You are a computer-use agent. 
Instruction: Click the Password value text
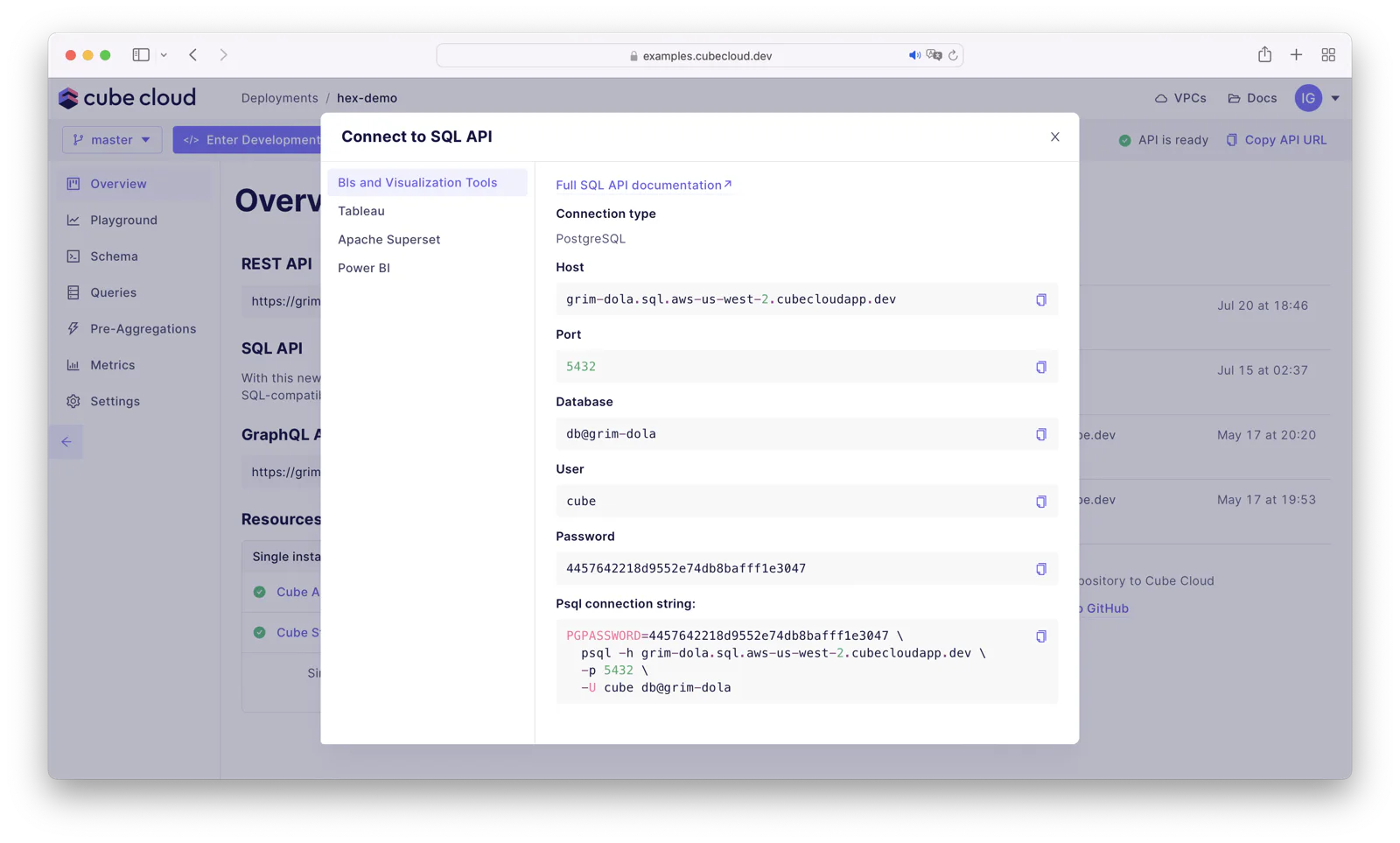coord(686,569)
